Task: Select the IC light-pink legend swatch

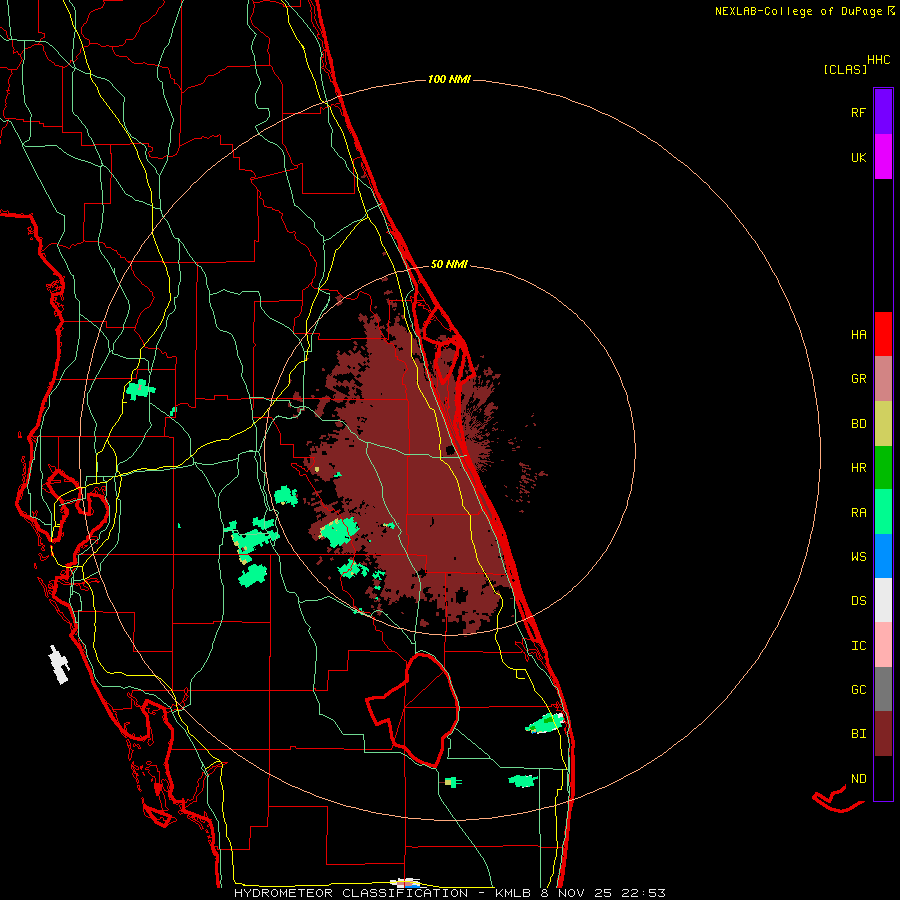Action: point(883,645)
